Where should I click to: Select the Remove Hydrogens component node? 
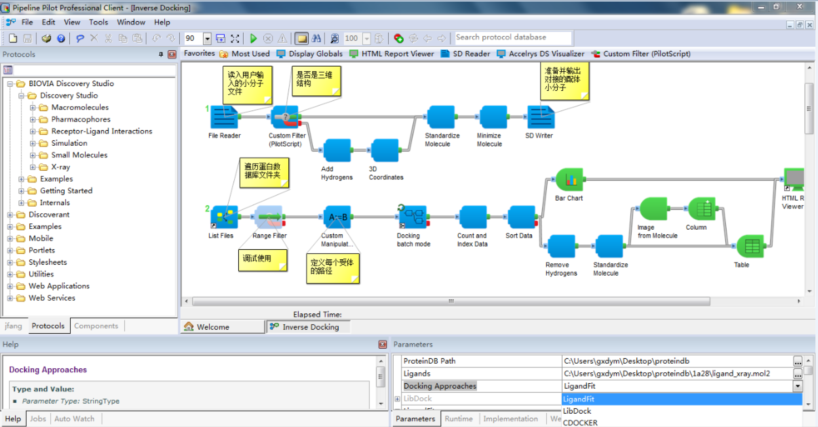(561, 246)
